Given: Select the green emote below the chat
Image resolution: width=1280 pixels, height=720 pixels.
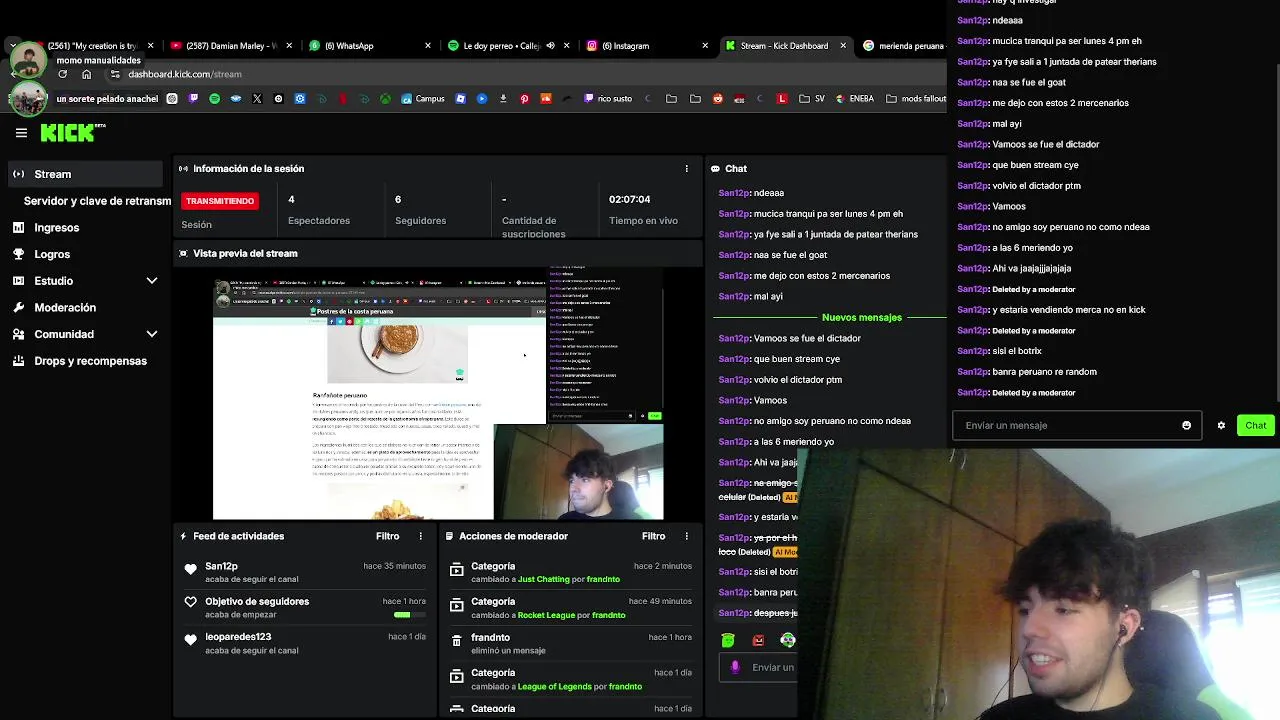Looking at the screenshot, I should coord(728,640).
